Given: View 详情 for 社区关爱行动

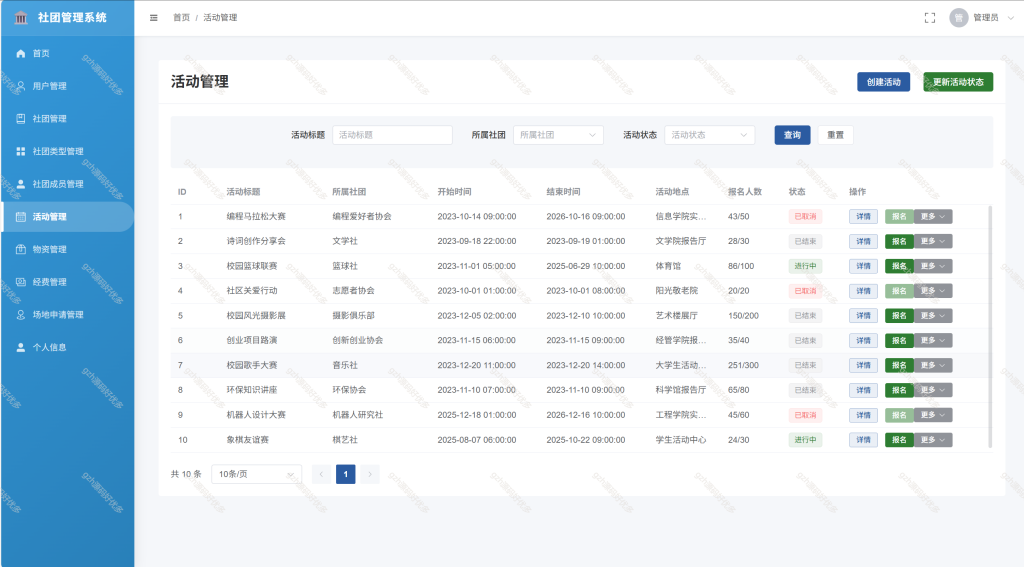Looking at the screenshot, I should (863, 291).
